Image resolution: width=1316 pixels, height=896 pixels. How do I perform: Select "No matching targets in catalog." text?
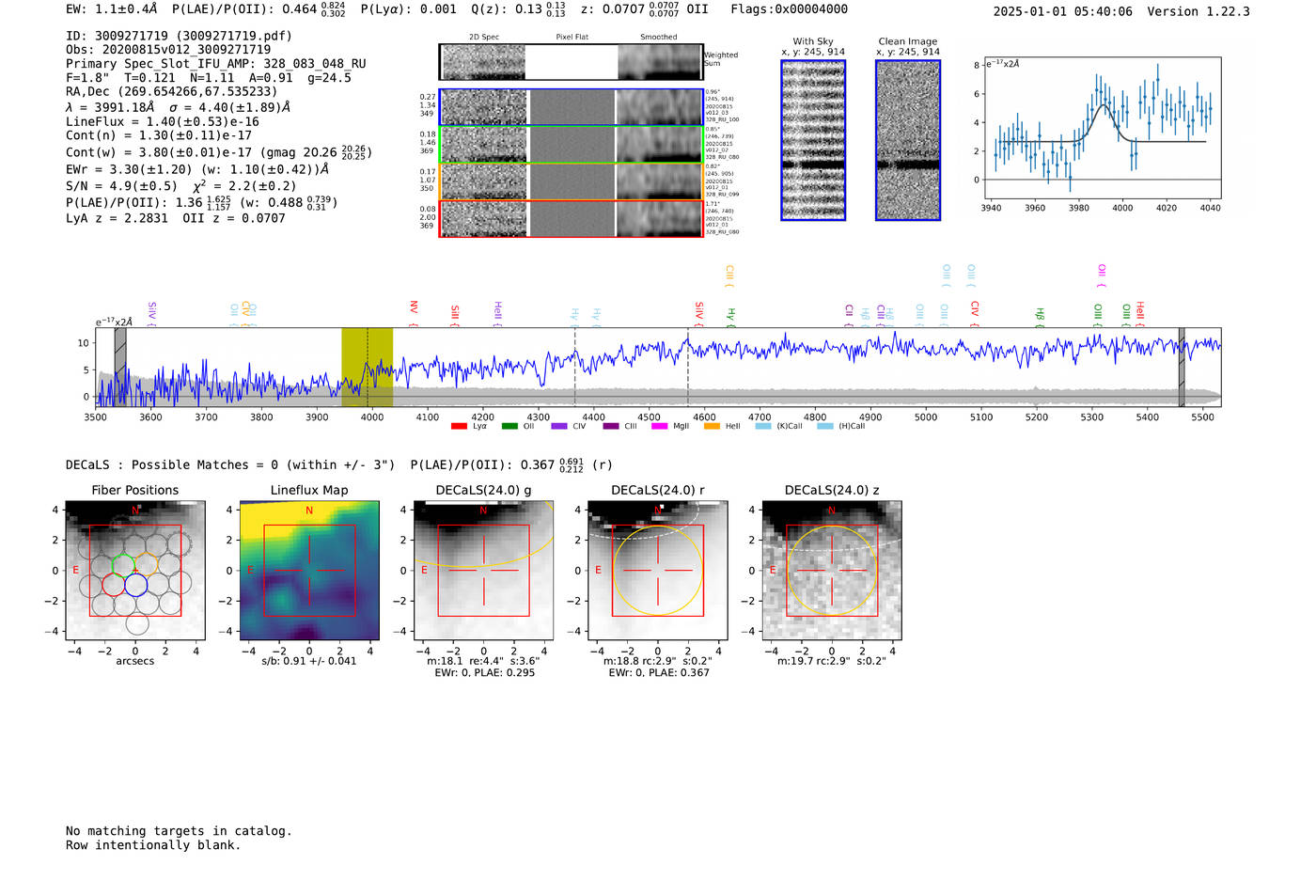click(179, 831)
